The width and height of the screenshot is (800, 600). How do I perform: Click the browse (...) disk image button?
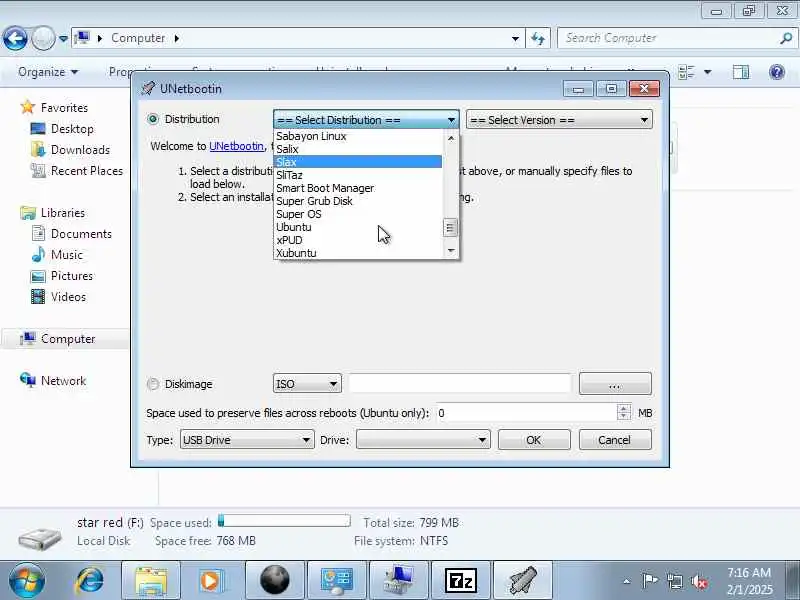[x=615, y=384]
